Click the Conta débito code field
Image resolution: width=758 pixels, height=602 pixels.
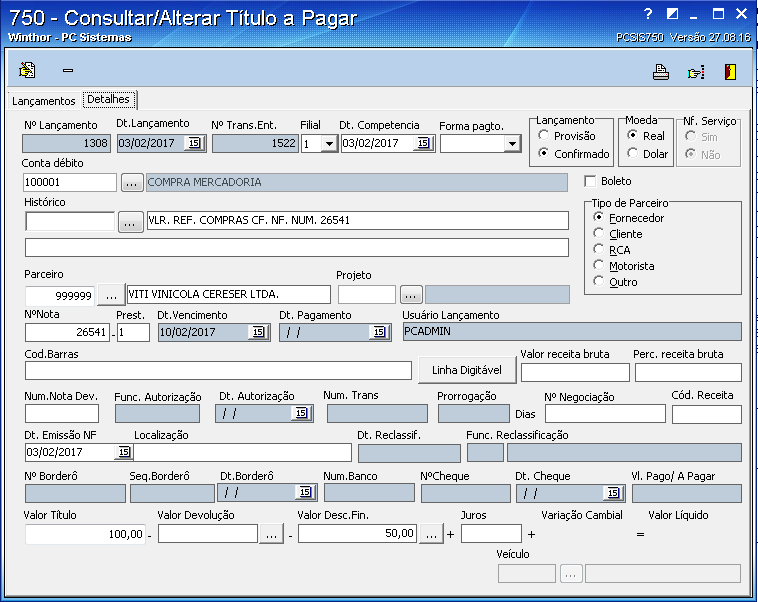[x=70, y=182]
